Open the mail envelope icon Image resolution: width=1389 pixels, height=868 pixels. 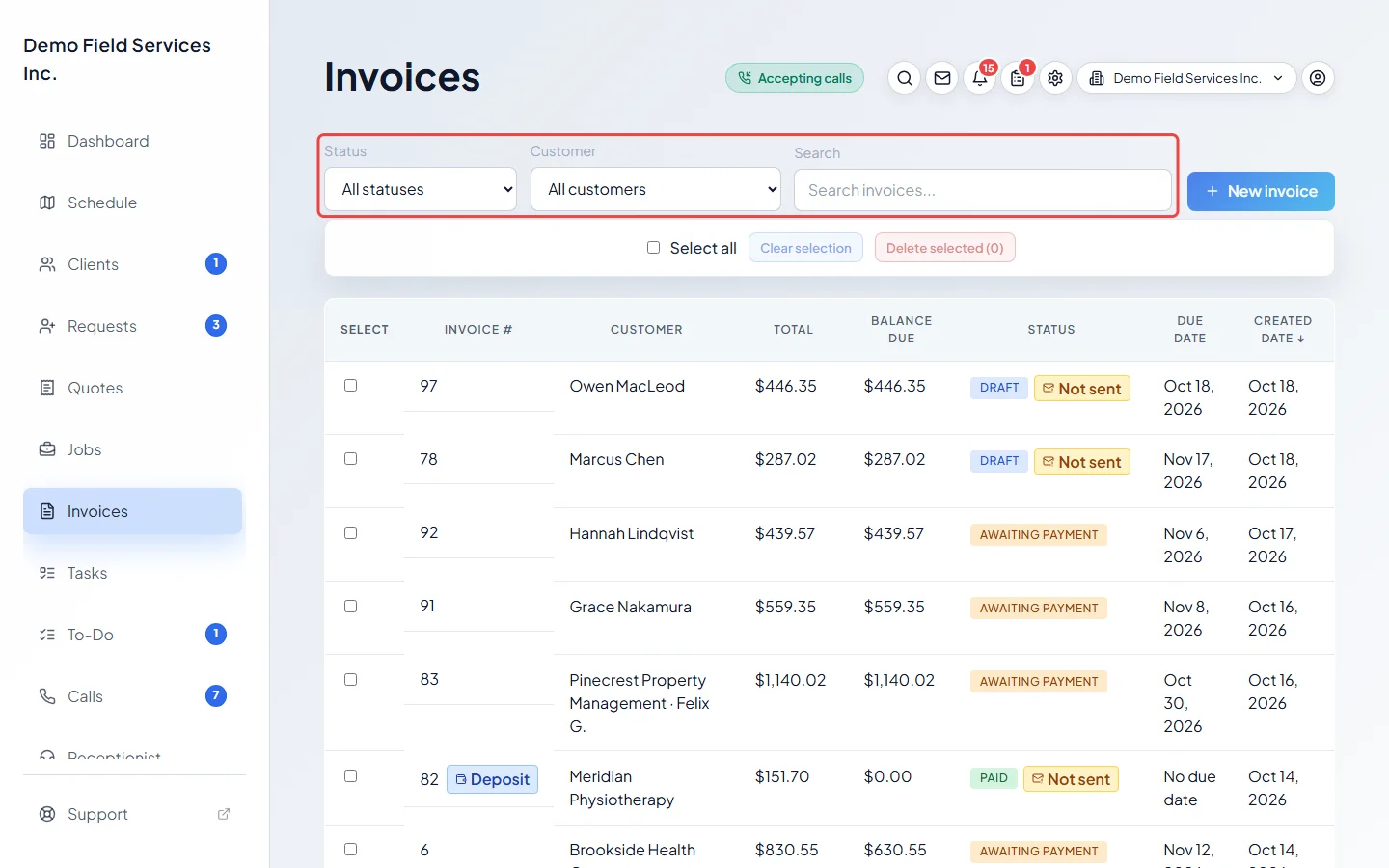point(942,78)
